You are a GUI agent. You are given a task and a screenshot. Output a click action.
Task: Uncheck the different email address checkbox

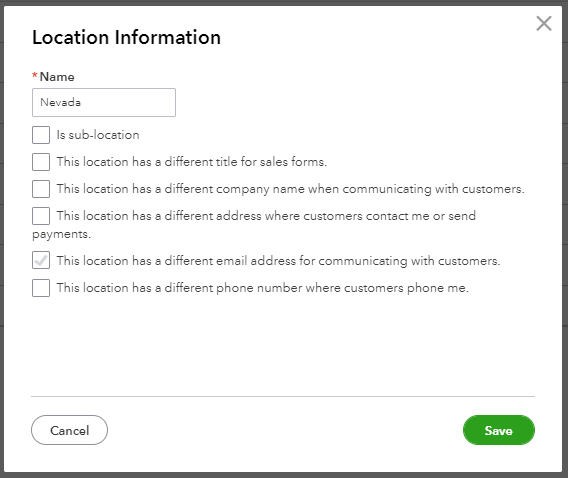pyautogui.click(x=41, y=261)
